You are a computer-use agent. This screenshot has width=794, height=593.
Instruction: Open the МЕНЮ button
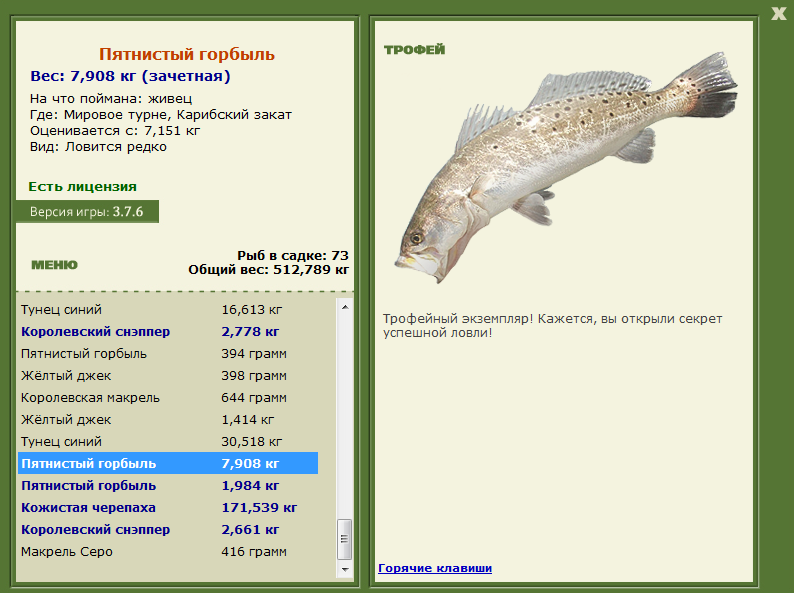(54, 265)
